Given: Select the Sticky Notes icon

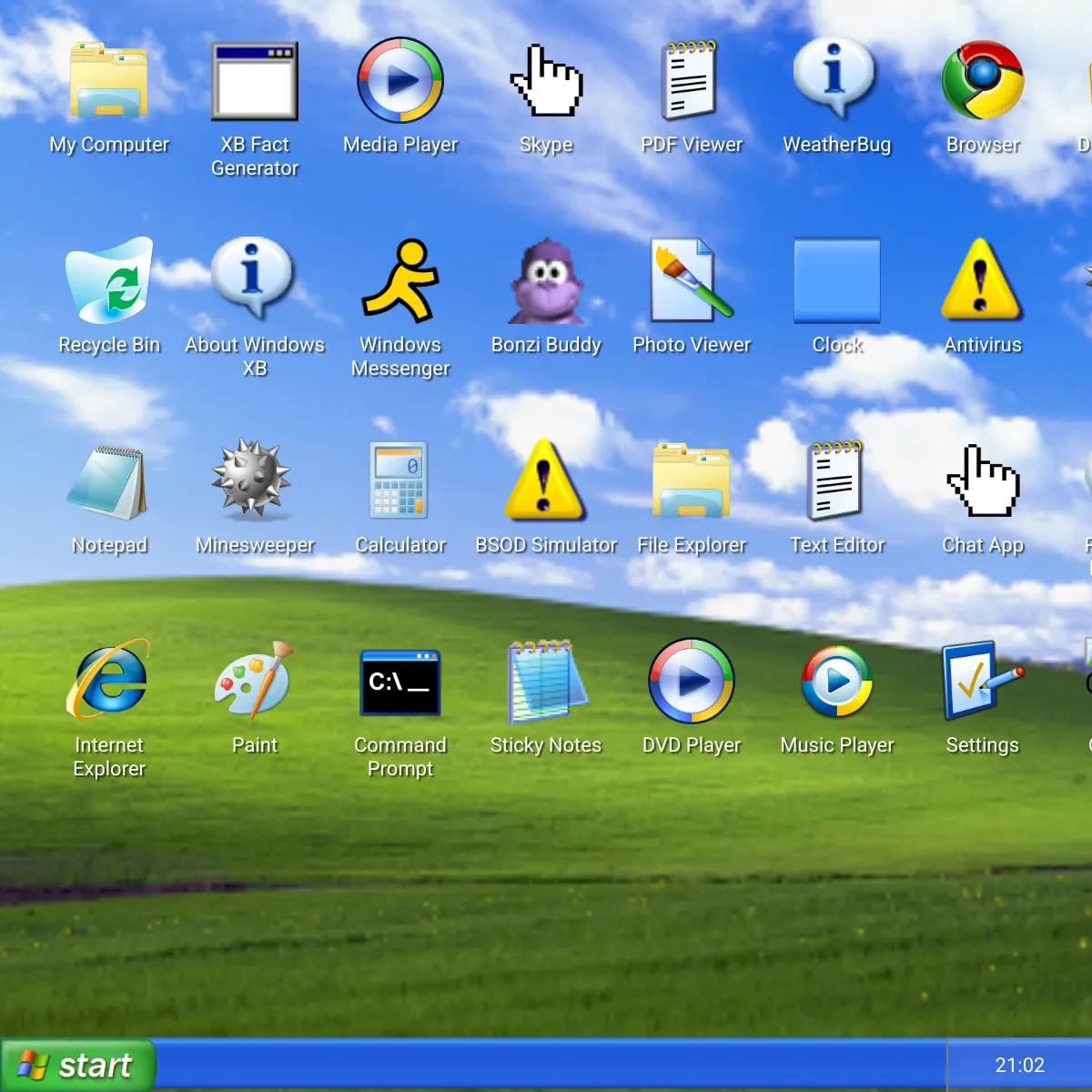Looking at the screenshot, I should coord(546,681).
